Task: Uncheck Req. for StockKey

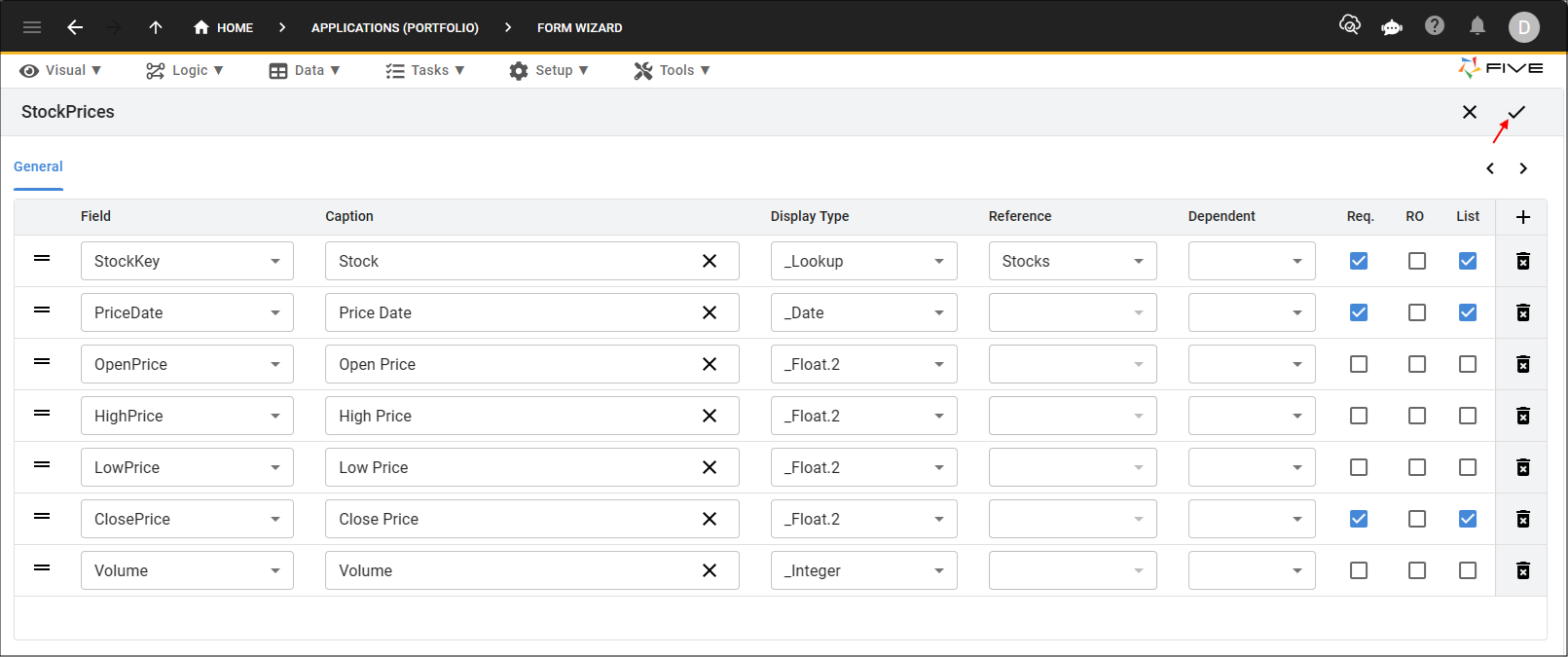Action: (1359, 261)
